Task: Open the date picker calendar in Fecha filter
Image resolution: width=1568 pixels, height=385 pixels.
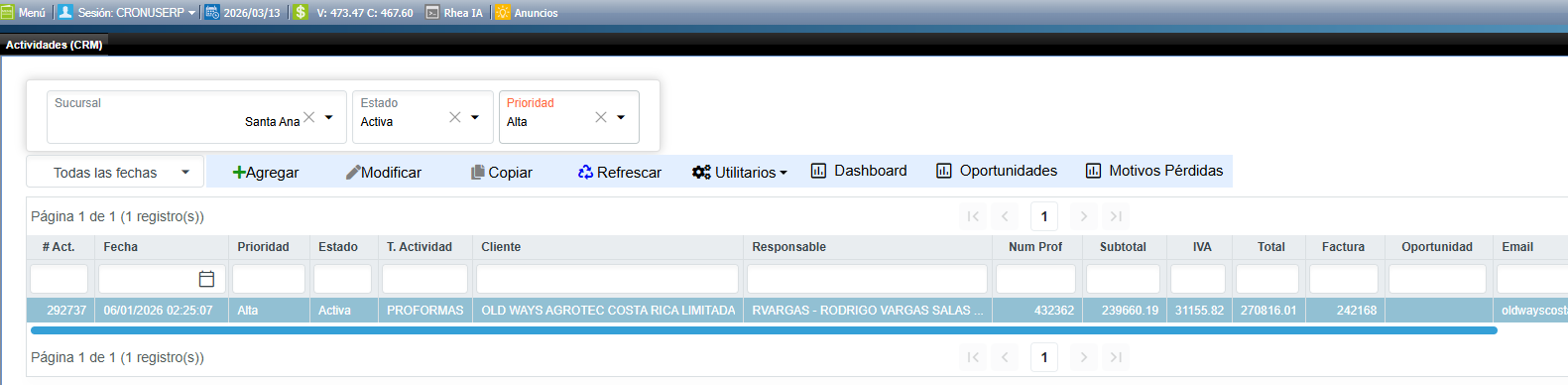Action: point(206,279)
